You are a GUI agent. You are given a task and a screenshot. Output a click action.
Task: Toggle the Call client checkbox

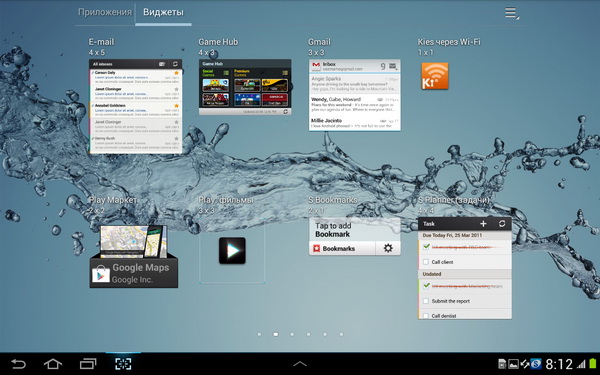click(x=426, y=262)
